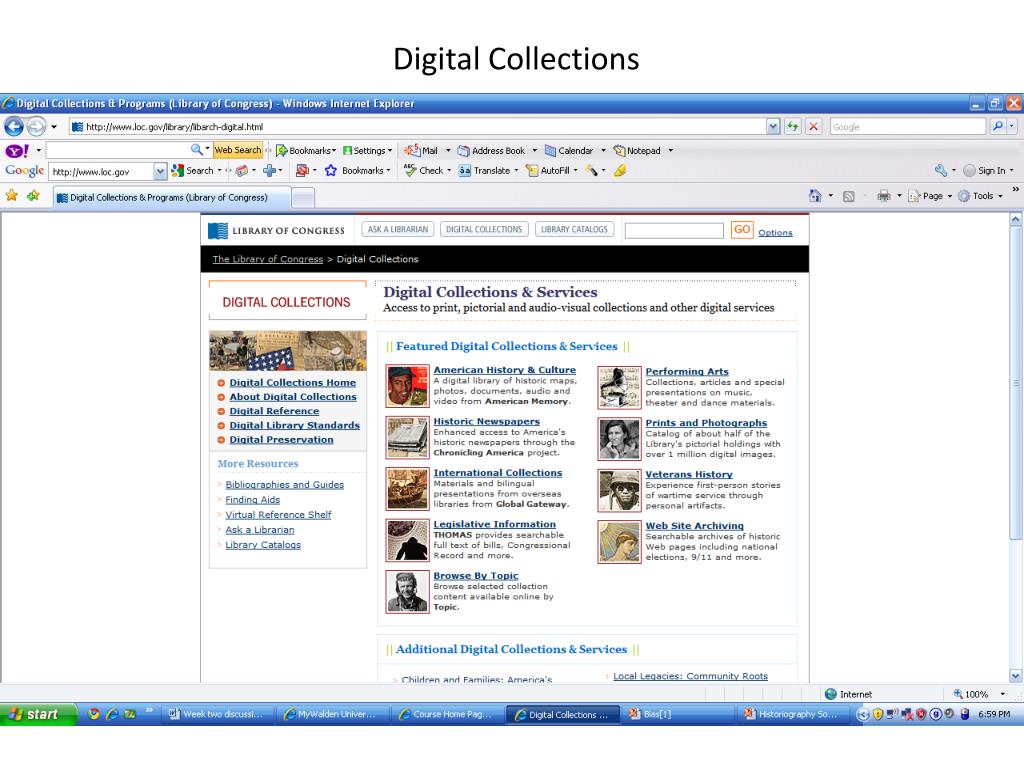
Task: Switch to MyWalden Univer... taskbar window
Action: pyautogui.click(x=330, y=714)
